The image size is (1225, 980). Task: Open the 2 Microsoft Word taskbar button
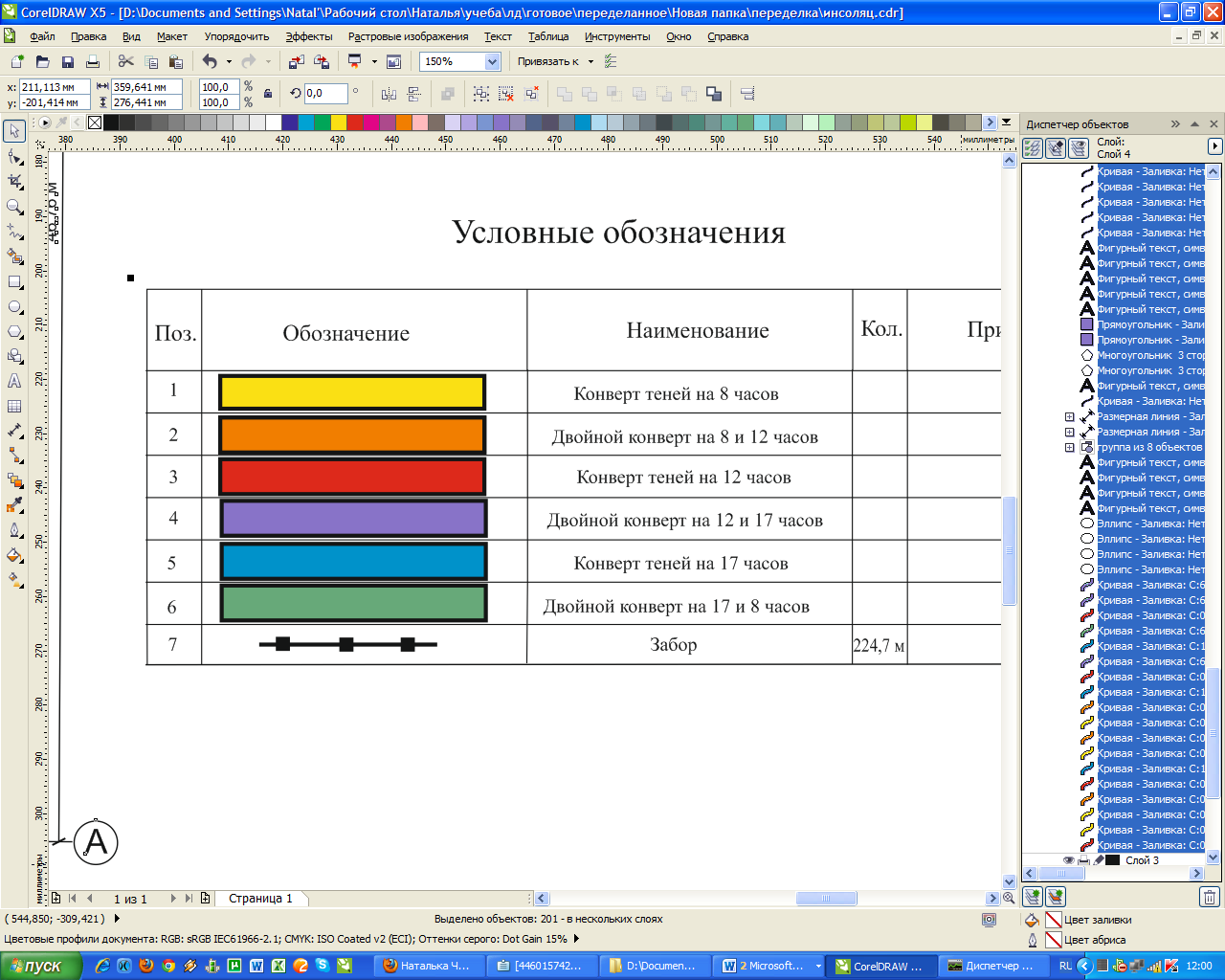(x=771, y=966)
